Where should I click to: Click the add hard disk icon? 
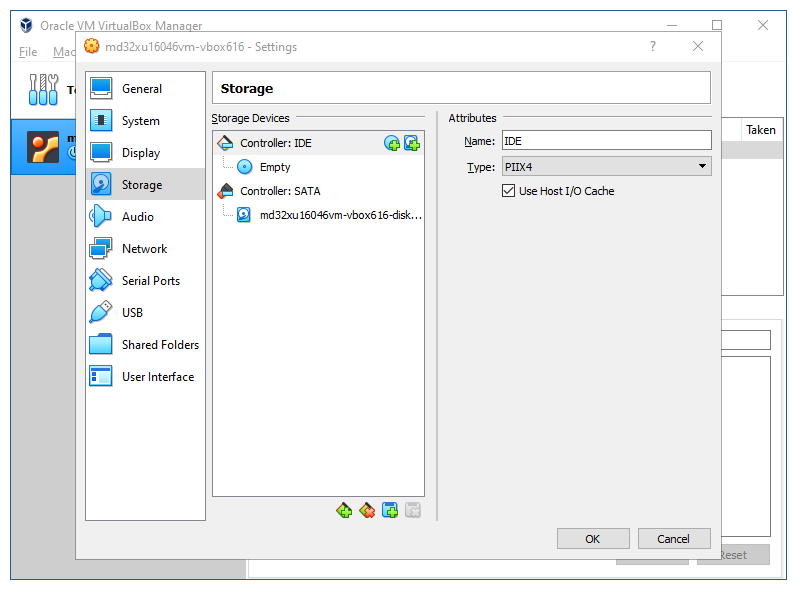pos(411,143)
